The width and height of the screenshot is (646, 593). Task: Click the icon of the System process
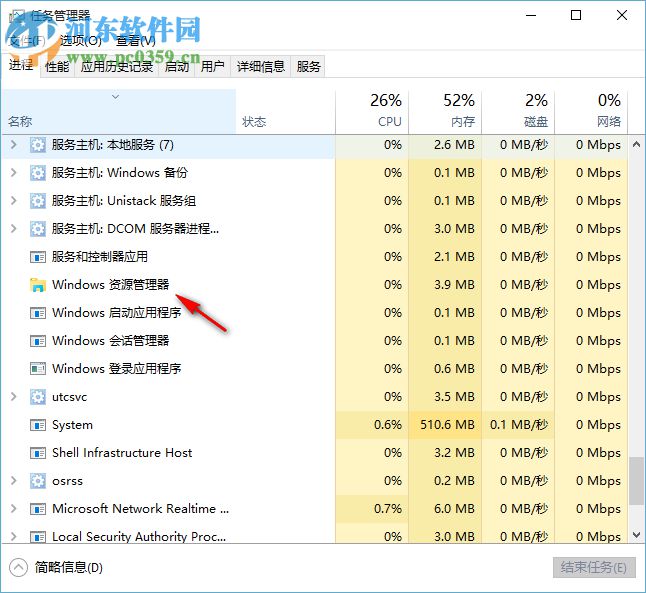tap(38, 425)
